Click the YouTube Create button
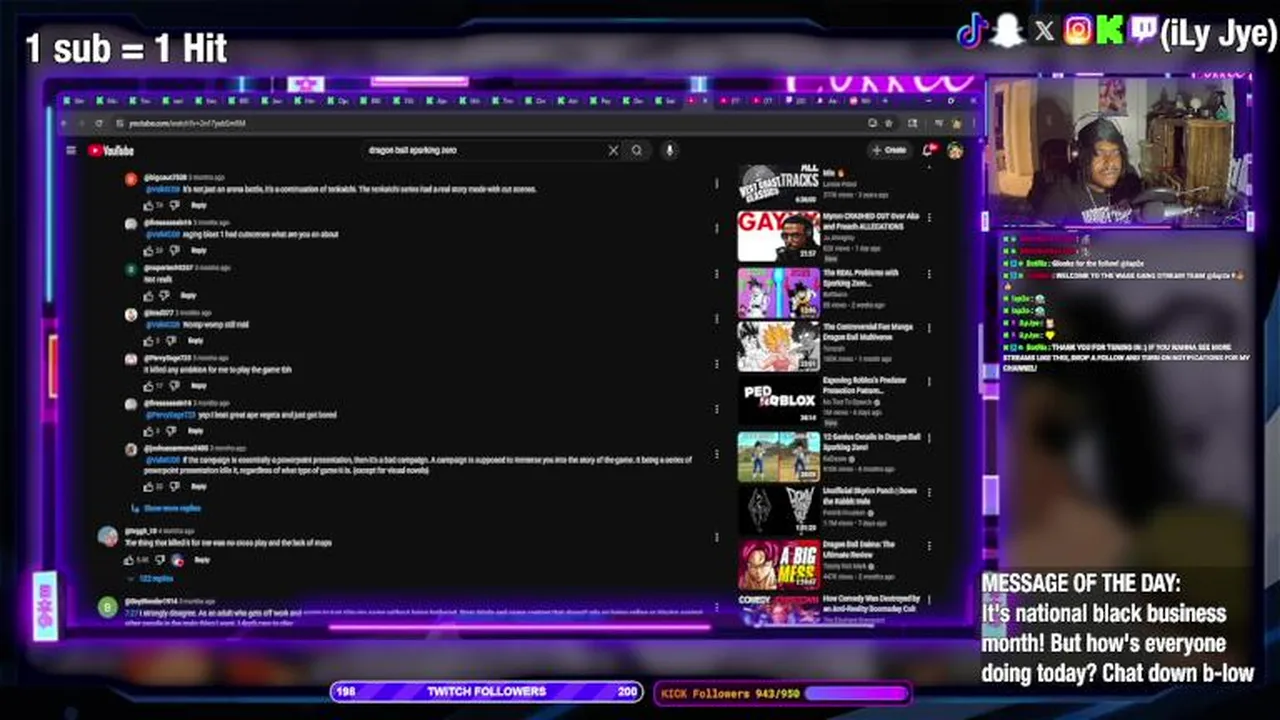Screen dimensions: 1280x720 (889, 150)
